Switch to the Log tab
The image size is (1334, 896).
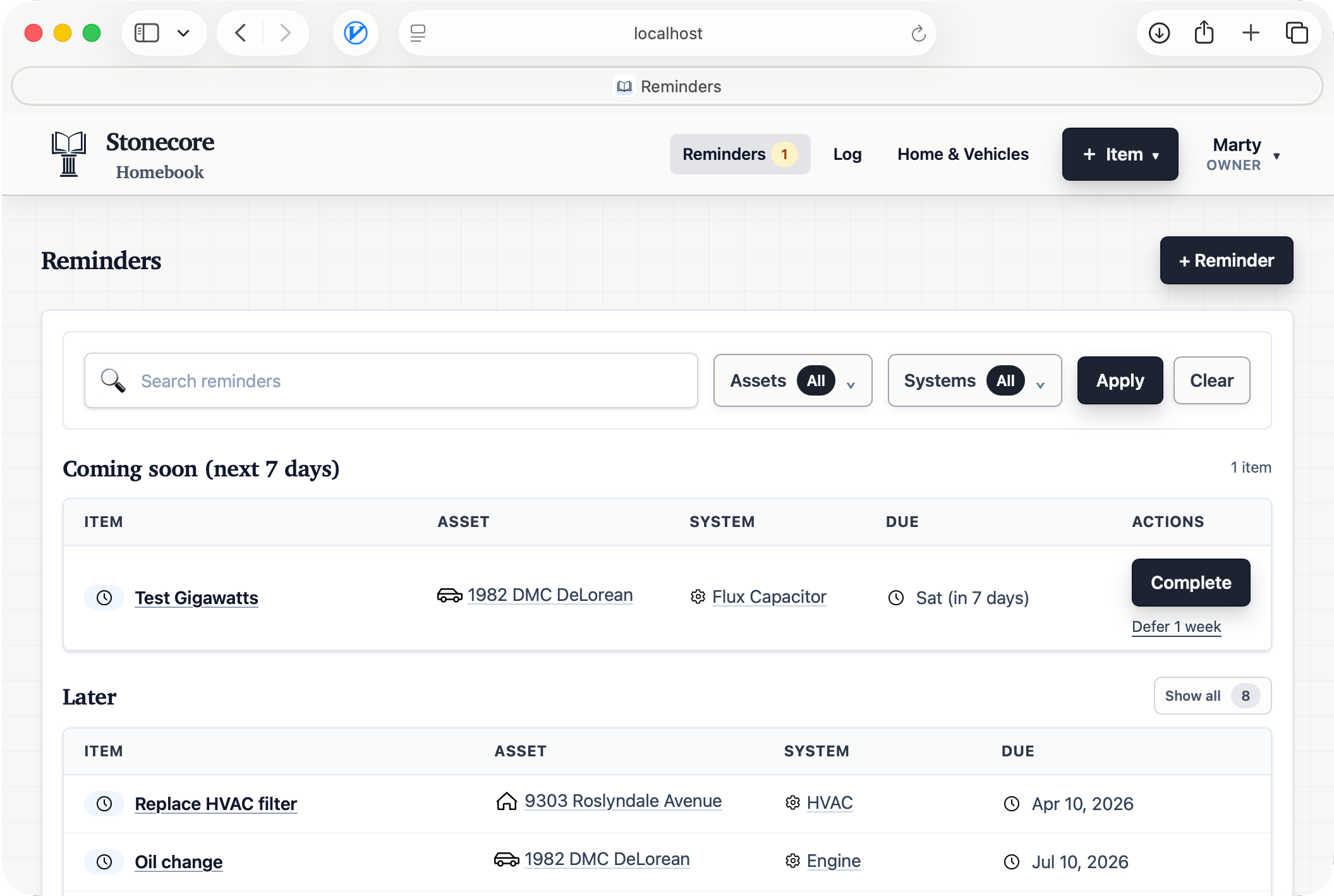pos(847,154)
